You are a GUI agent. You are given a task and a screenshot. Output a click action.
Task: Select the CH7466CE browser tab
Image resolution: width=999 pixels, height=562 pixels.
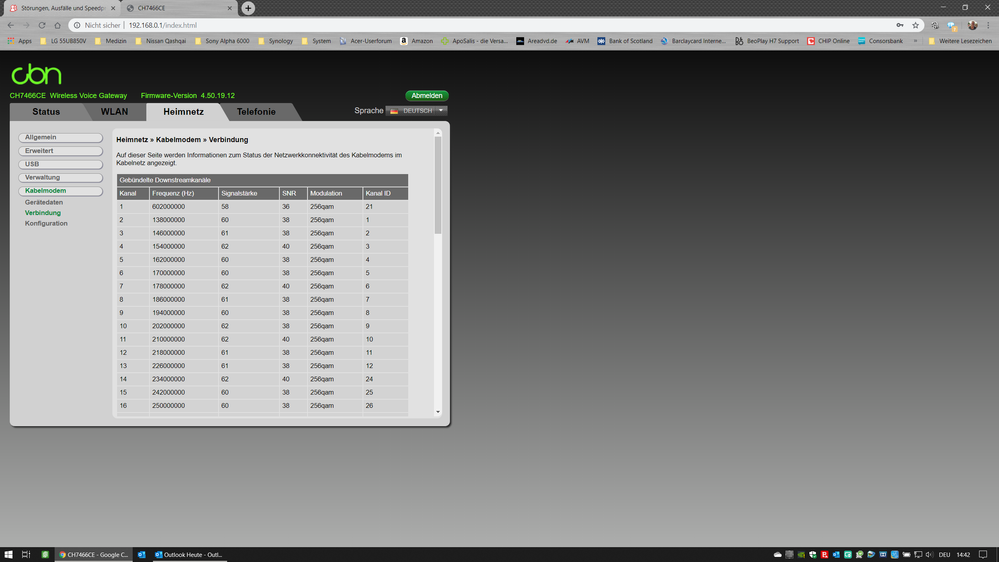pos(178,8)
